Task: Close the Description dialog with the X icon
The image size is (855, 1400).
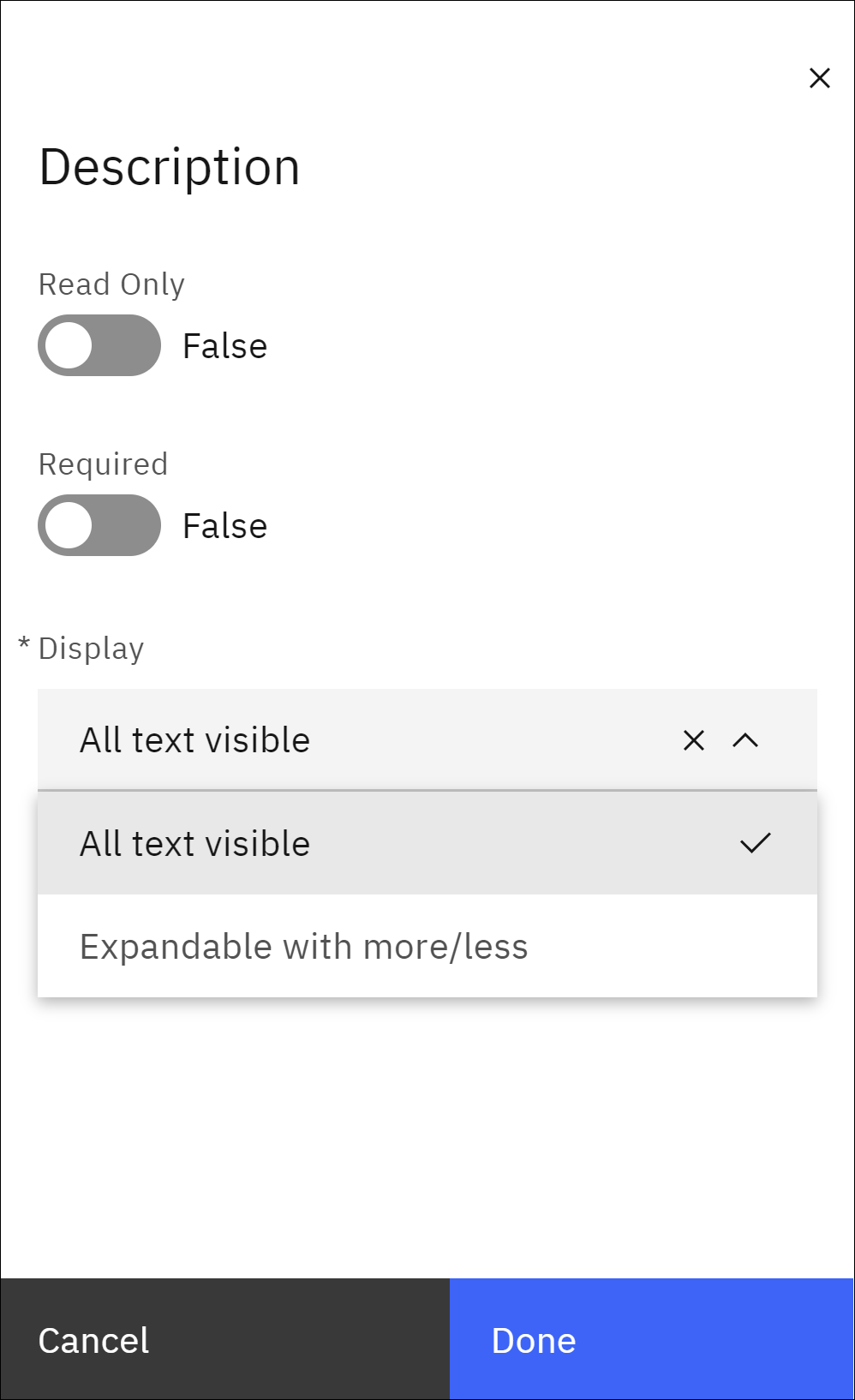Action: click(x=820, y=77)
